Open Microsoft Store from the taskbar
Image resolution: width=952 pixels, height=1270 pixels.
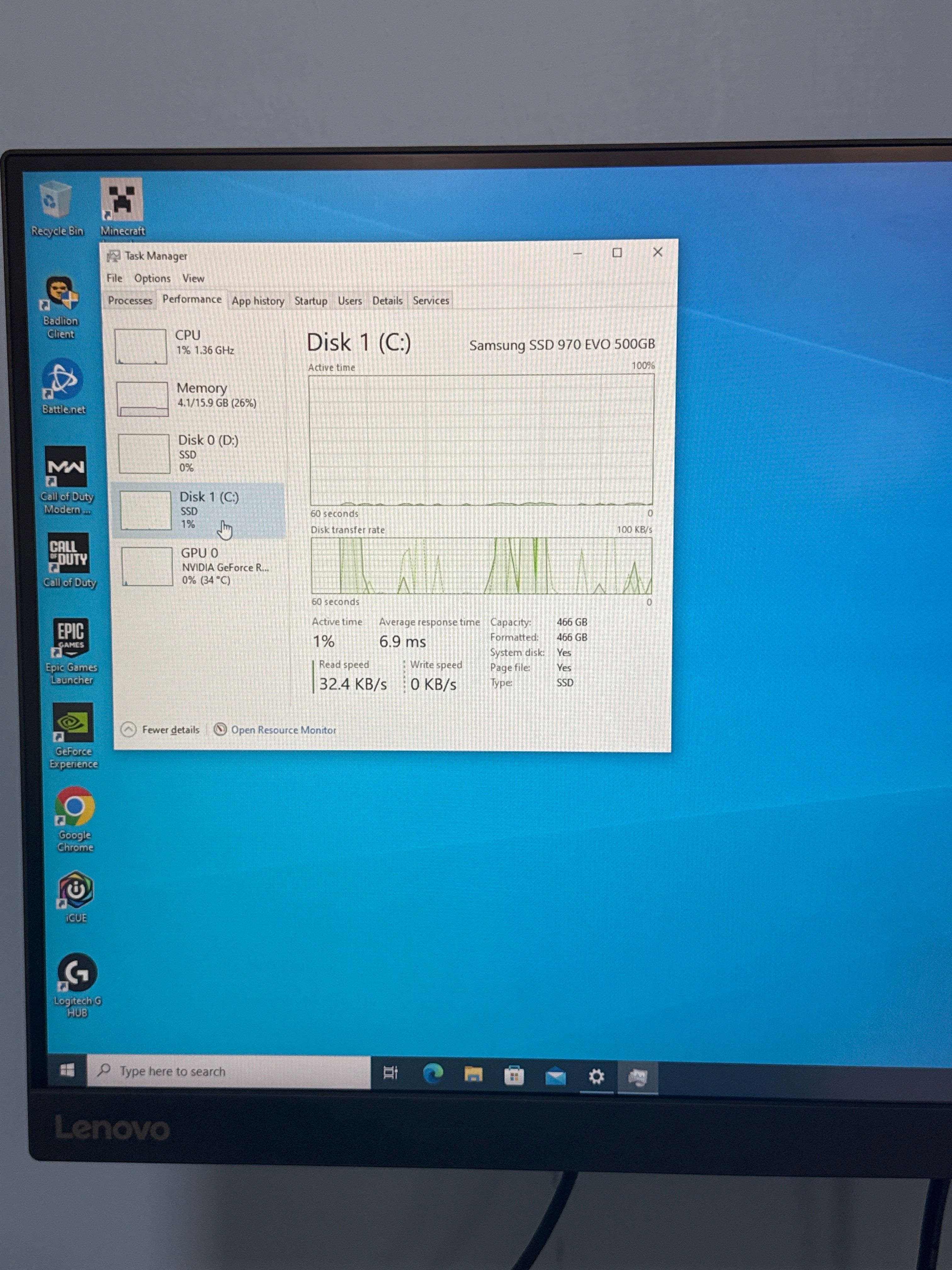(x=514, y=1075)
